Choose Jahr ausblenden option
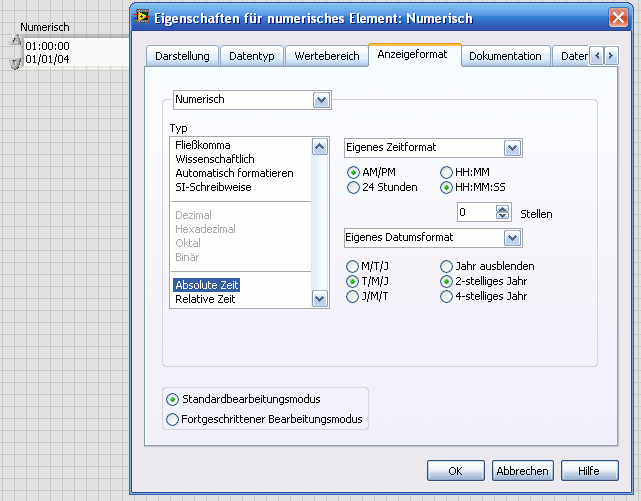The image size is (641, 501). point(446,266)
